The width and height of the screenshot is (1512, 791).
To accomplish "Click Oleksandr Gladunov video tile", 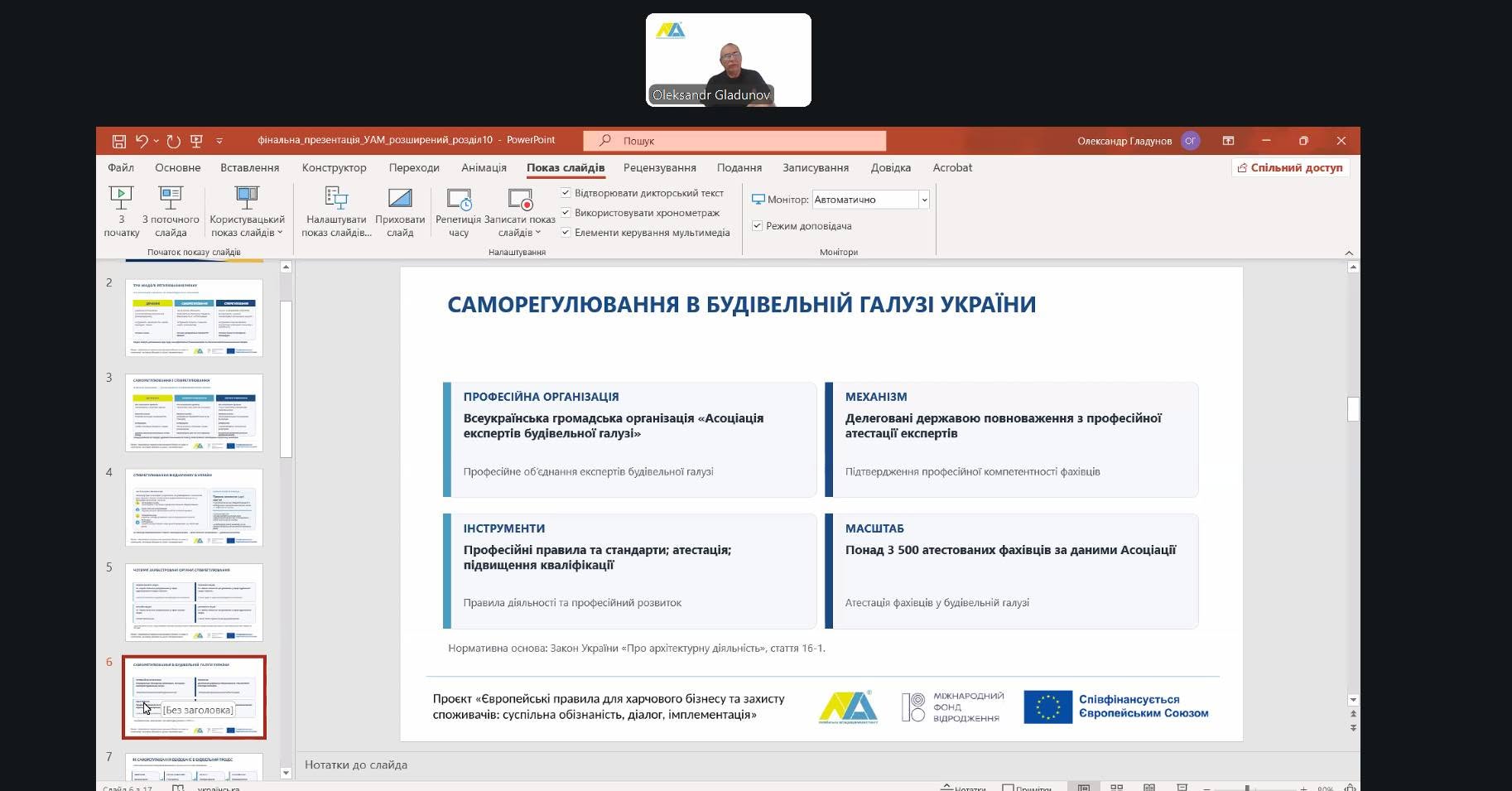I will tap(729, 60).
